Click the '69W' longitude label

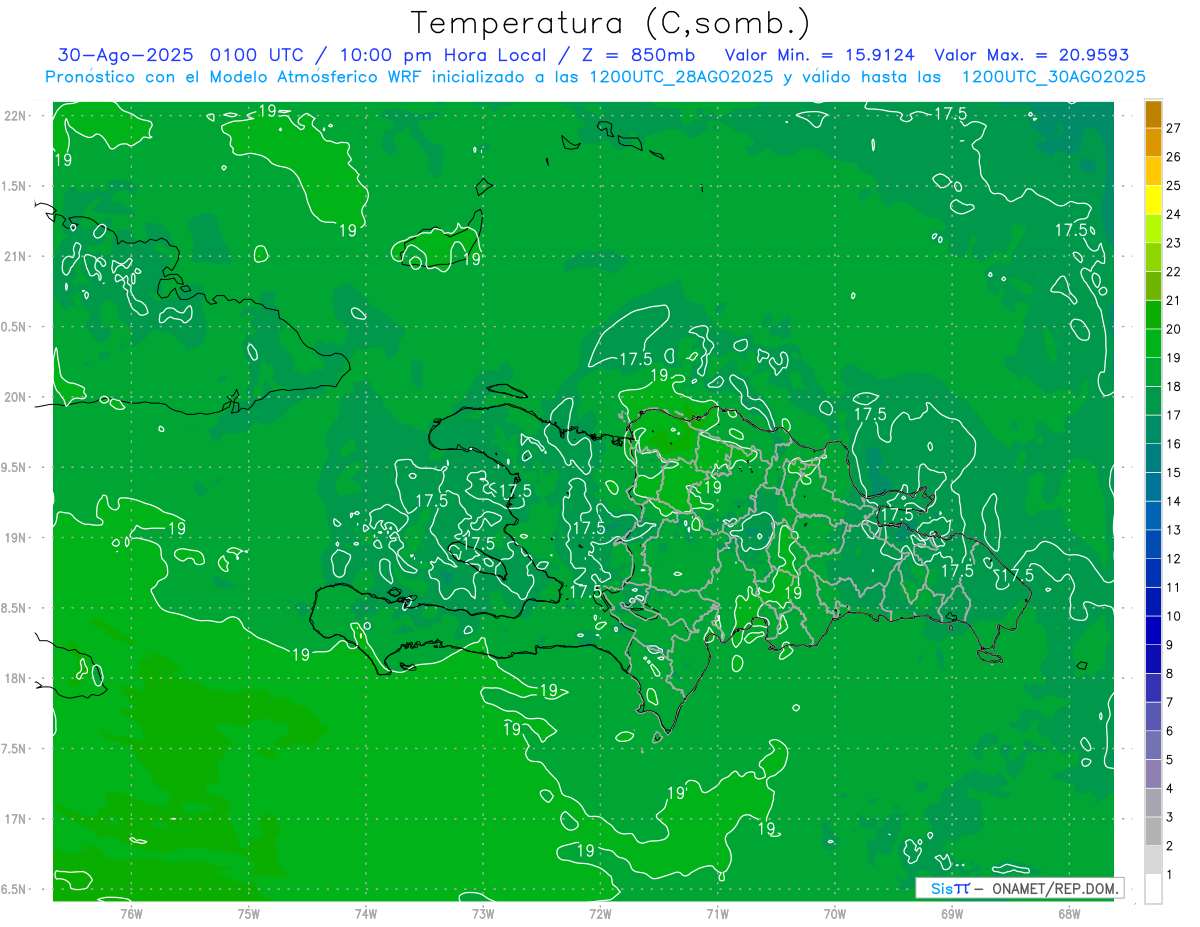pyautogui.click(x=952, y=913)
